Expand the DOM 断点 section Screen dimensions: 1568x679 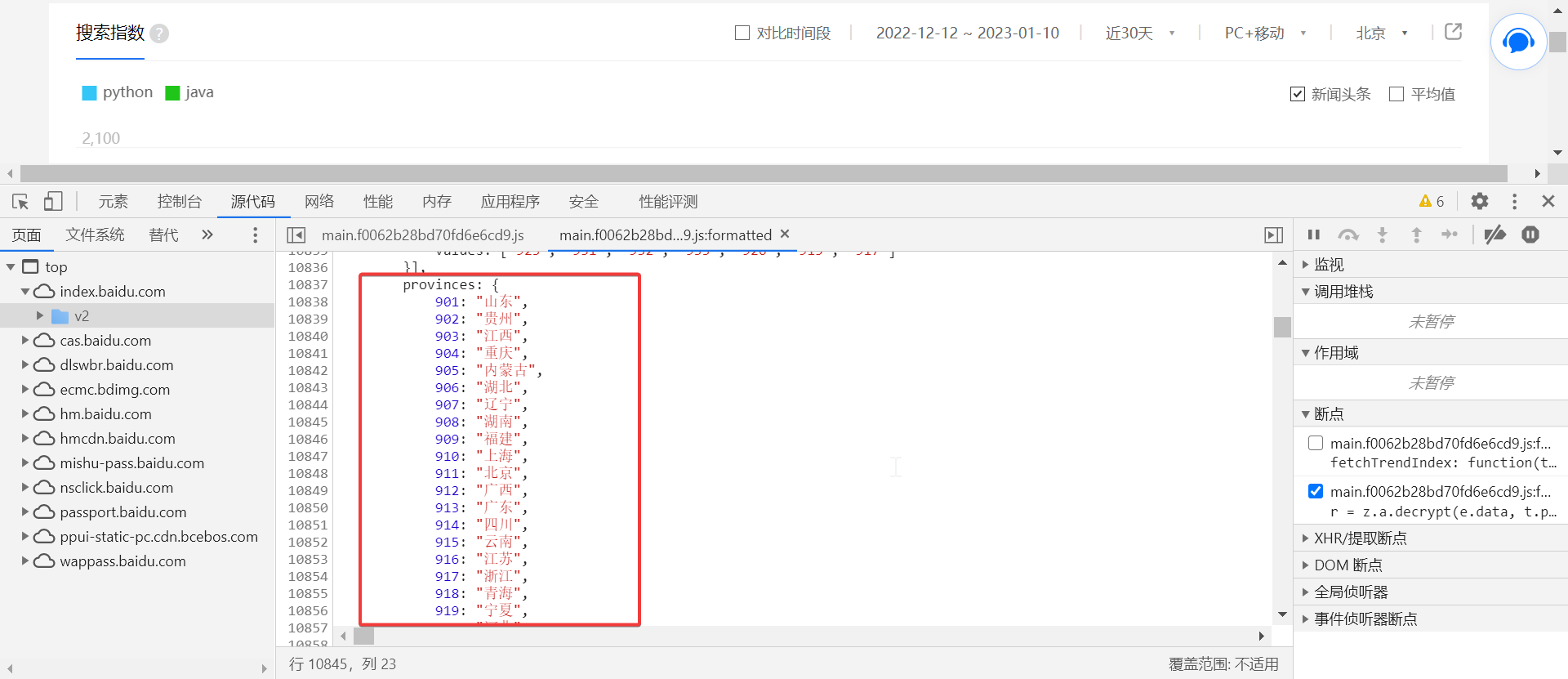click(x=1305, y=565)
